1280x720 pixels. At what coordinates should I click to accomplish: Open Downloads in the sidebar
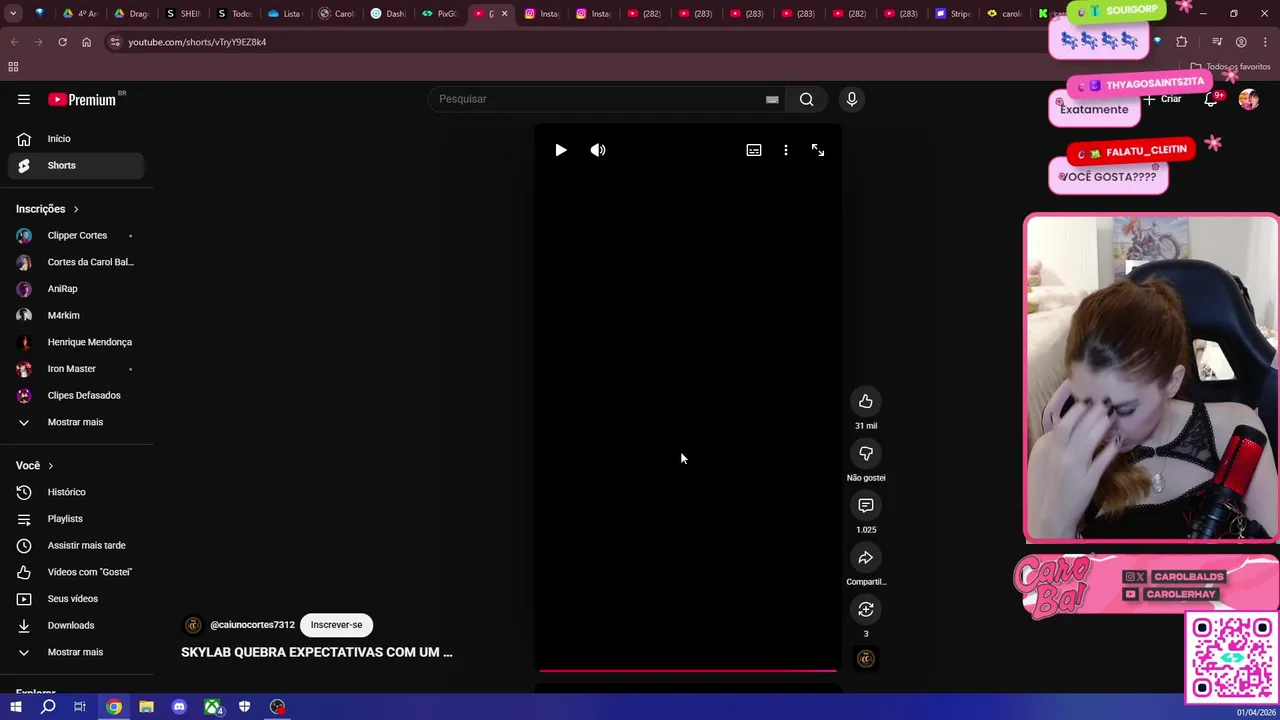[x=76, y=625]
